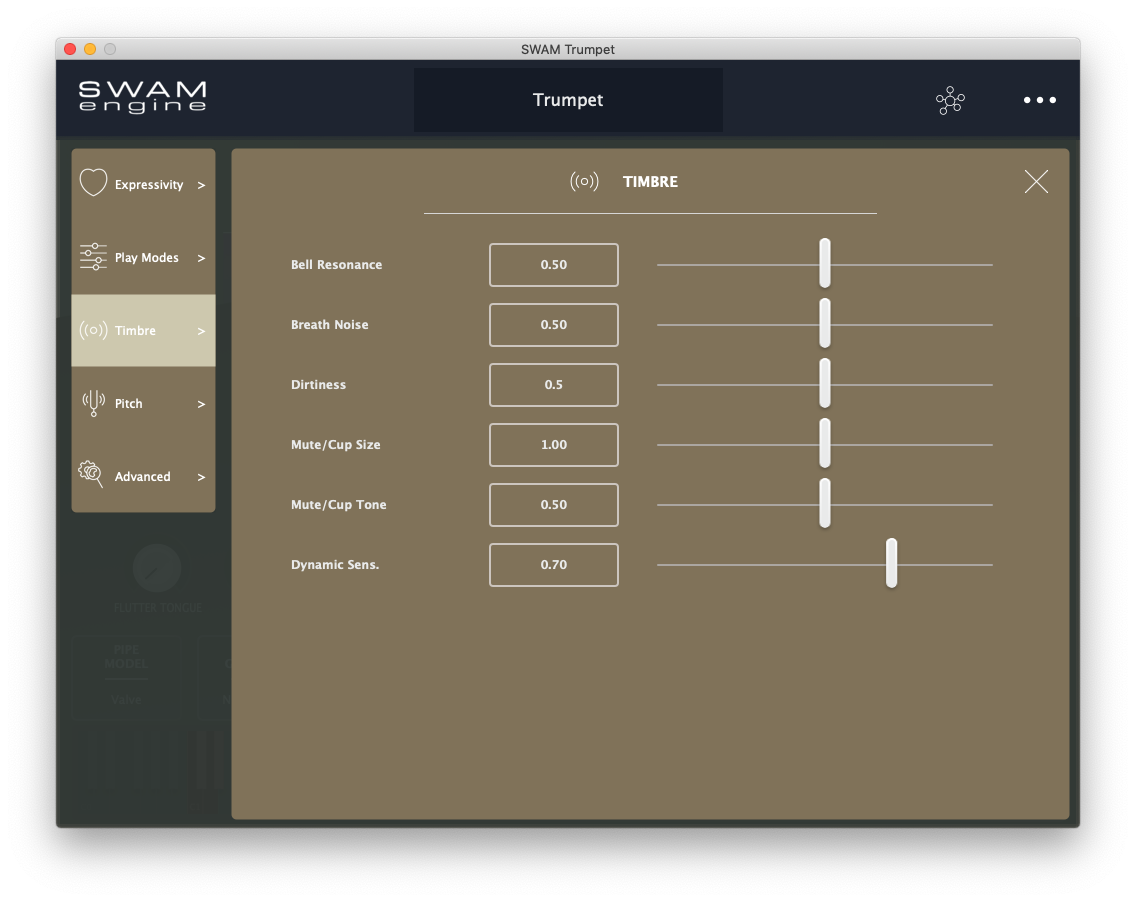This screenshot has width=1136, height=902.
Task: Click the Pitch tuning fork icon
Action: click(x=93, y=403)
